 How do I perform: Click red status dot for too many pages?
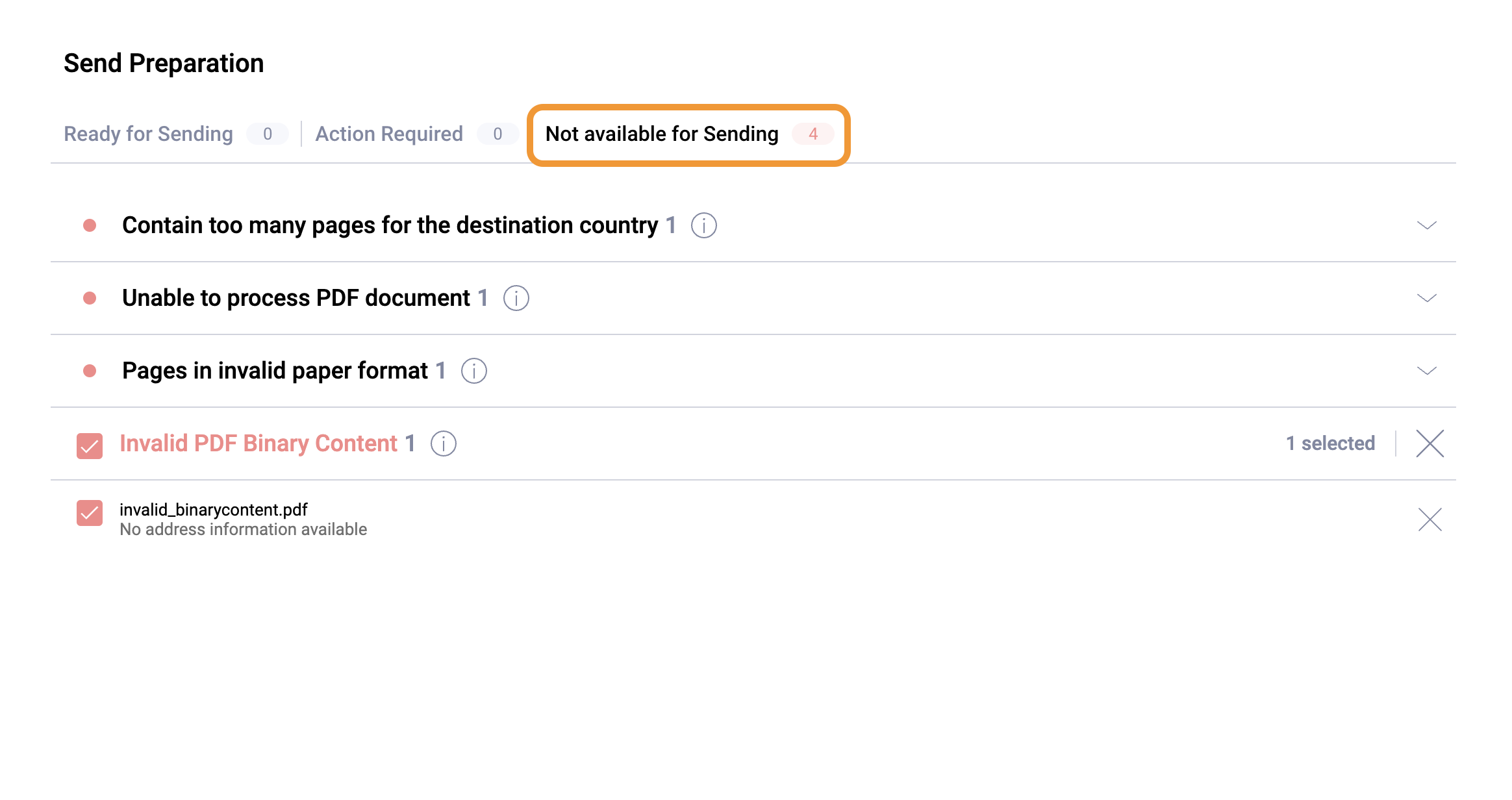(90, 225)
